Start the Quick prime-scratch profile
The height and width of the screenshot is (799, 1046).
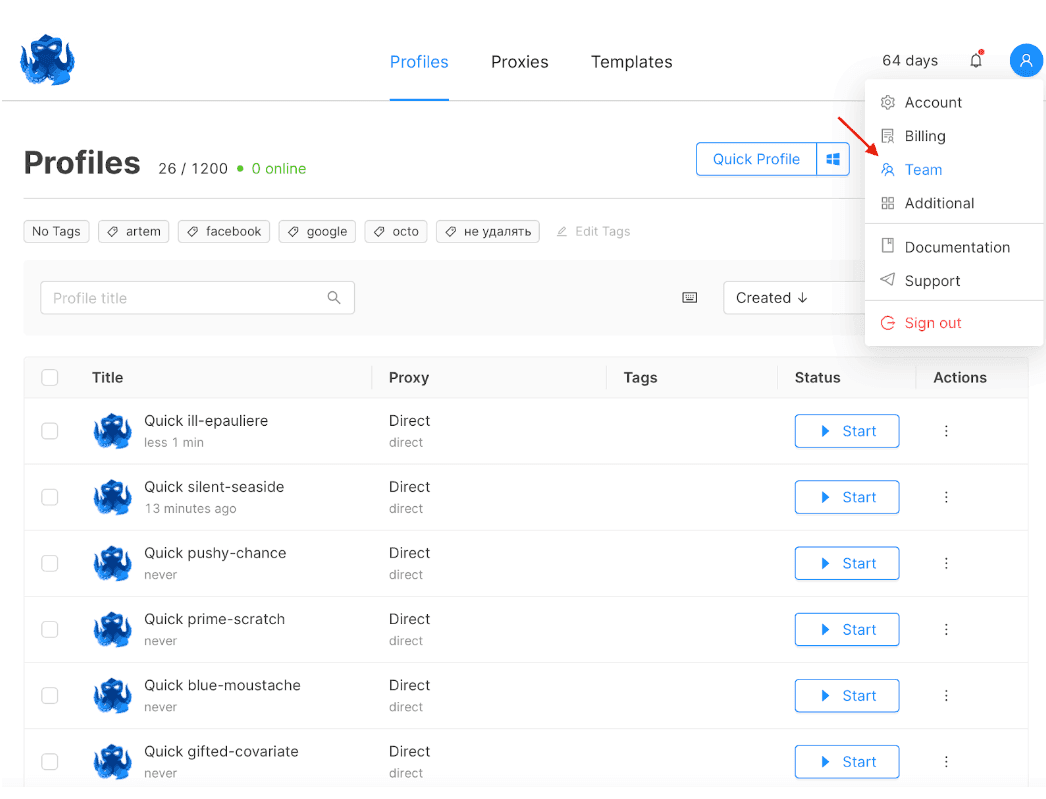coord(846,629)
